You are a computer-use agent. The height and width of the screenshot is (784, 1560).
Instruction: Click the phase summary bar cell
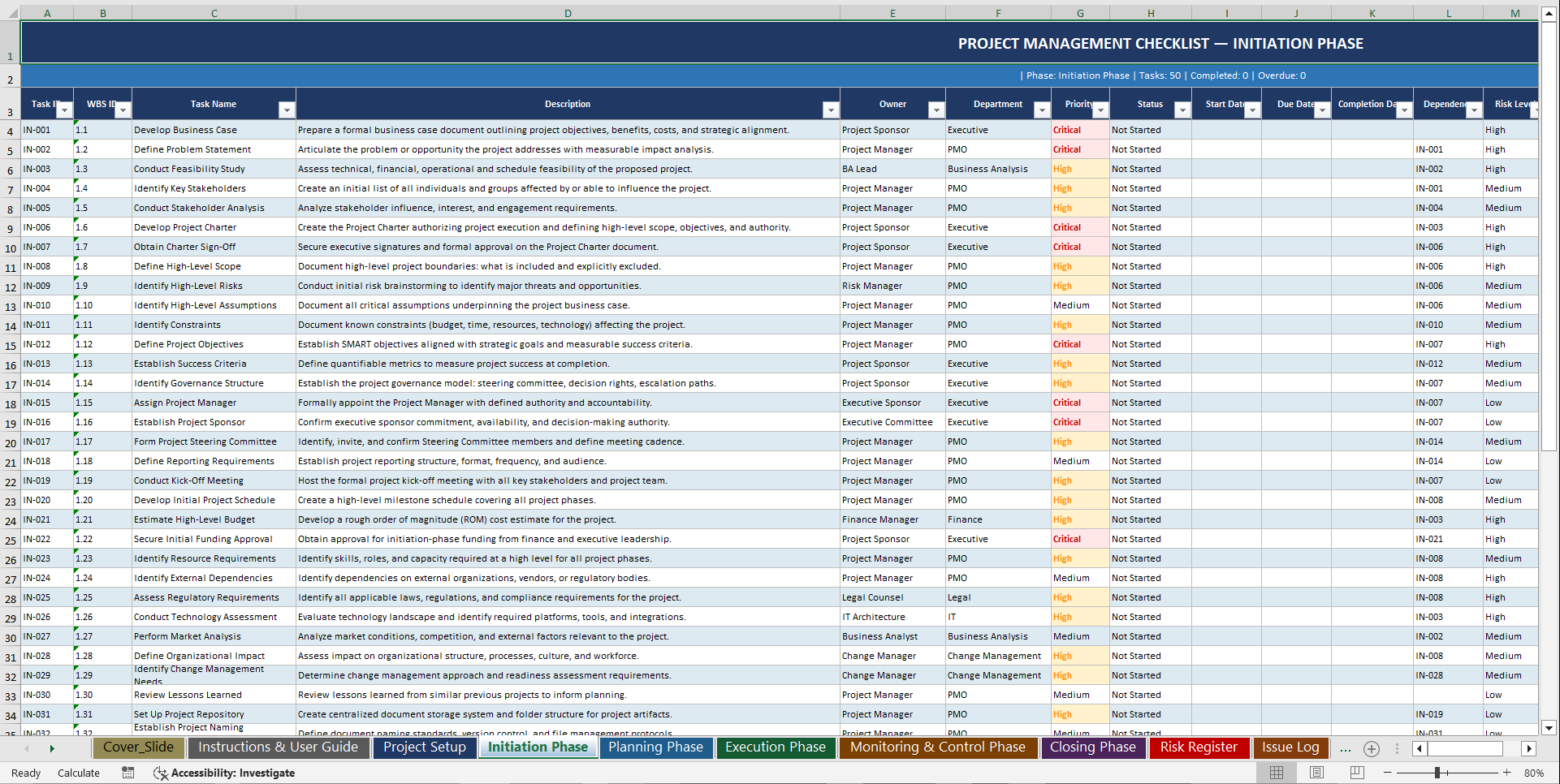779,75
